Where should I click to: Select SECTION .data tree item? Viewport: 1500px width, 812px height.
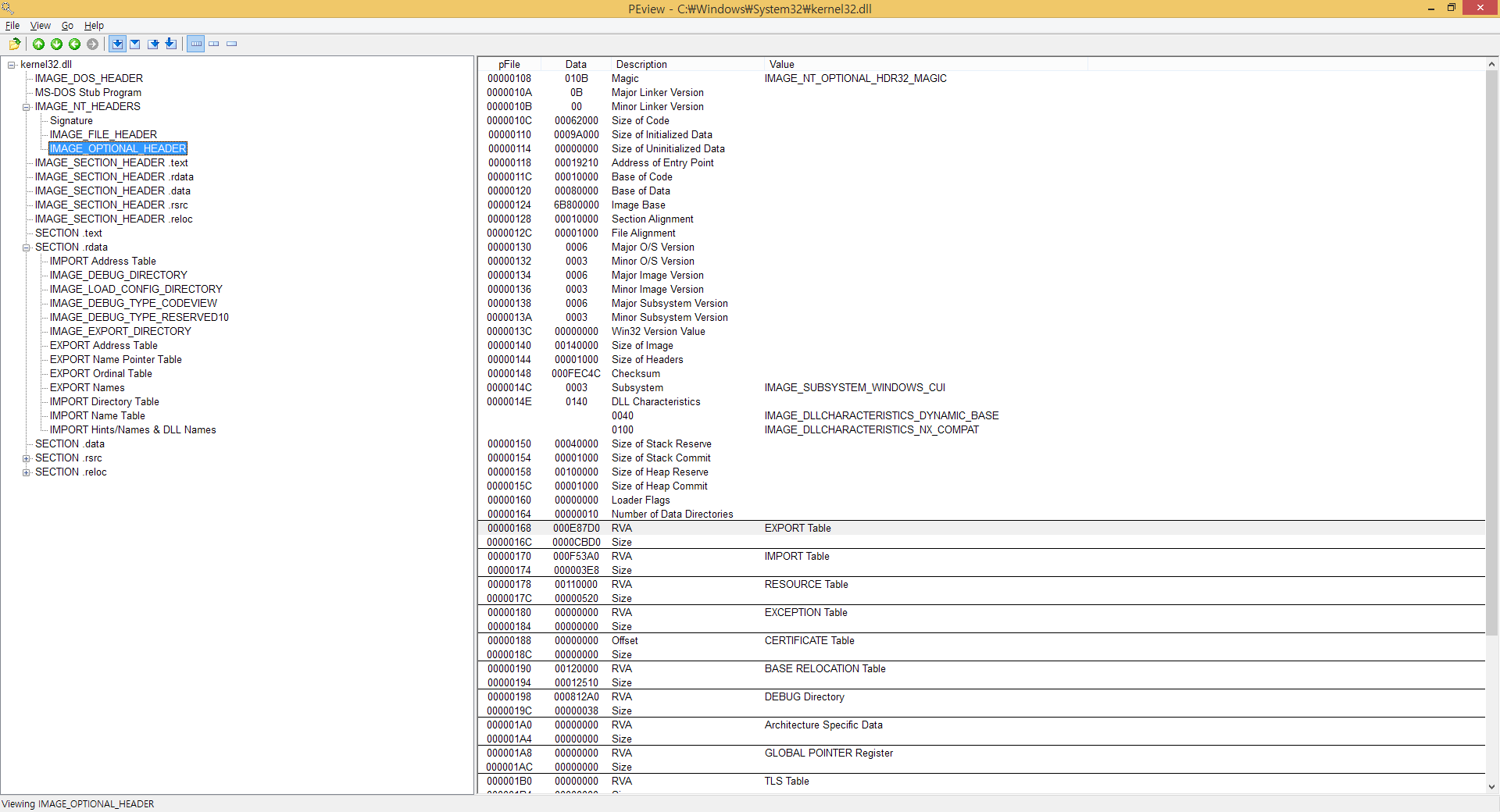[x=70, y=443]
